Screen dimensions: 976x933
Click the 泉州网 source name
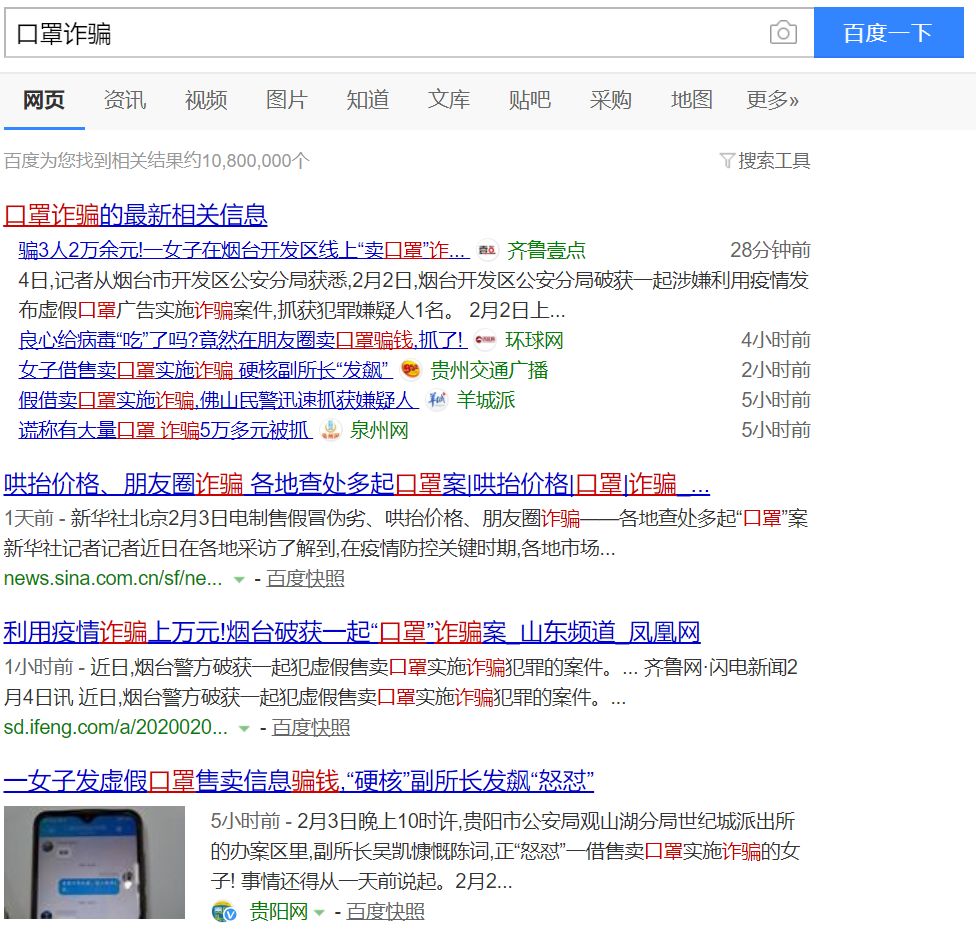click(378, 430)
